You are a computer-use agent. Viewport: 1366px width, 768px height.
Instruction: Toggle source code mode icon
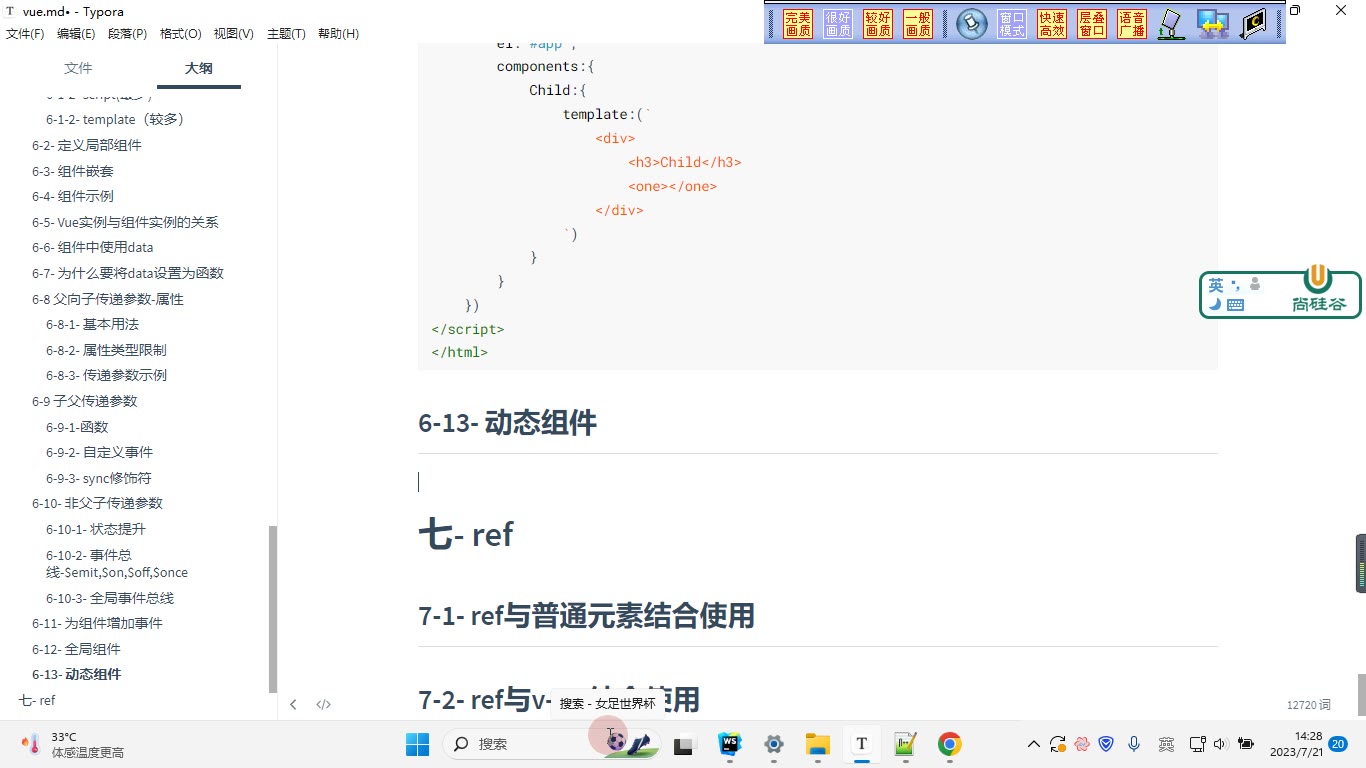[323, 704]
